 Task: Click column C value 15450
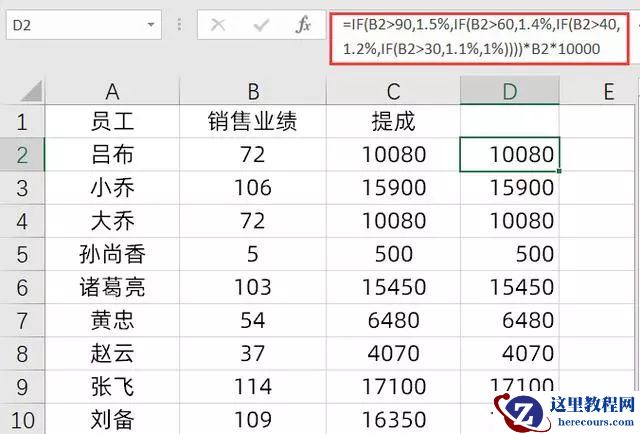tap(393, 287)
